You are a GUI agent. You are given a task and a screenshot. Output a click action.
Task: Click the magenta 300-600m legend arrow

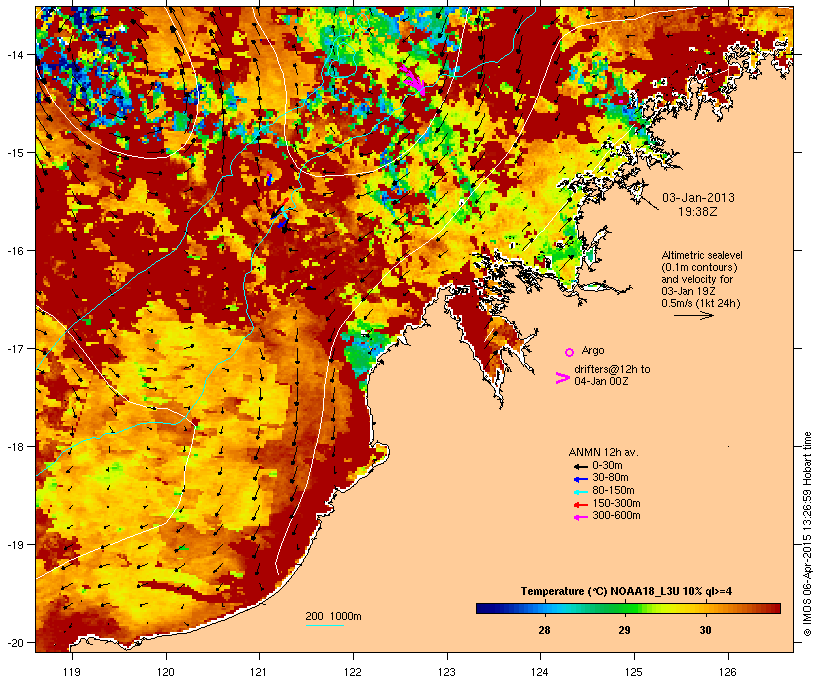tap(580, 517)
